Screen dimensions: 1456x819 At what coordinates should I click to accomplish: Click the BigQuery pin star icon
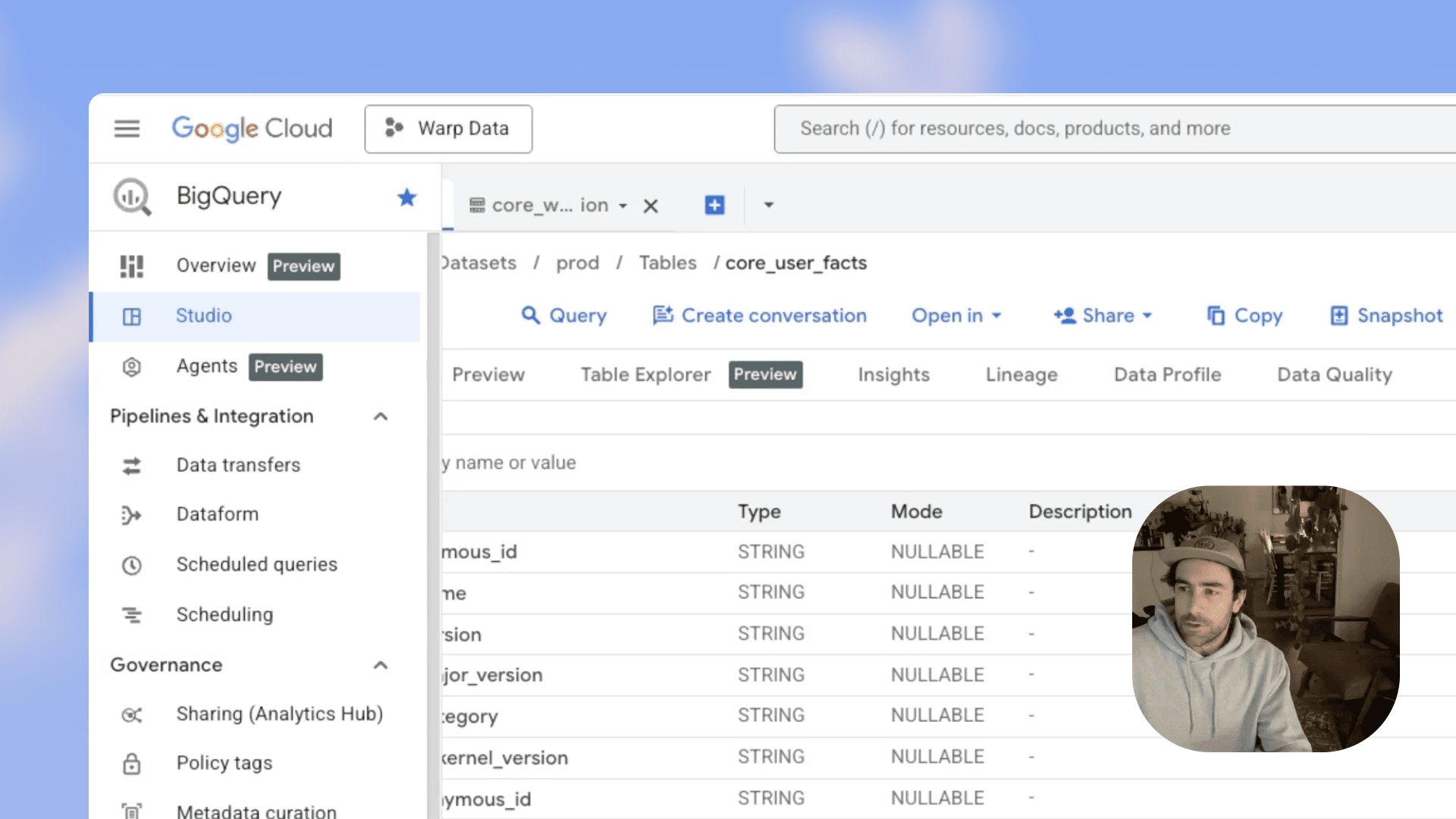click(406, 198)
